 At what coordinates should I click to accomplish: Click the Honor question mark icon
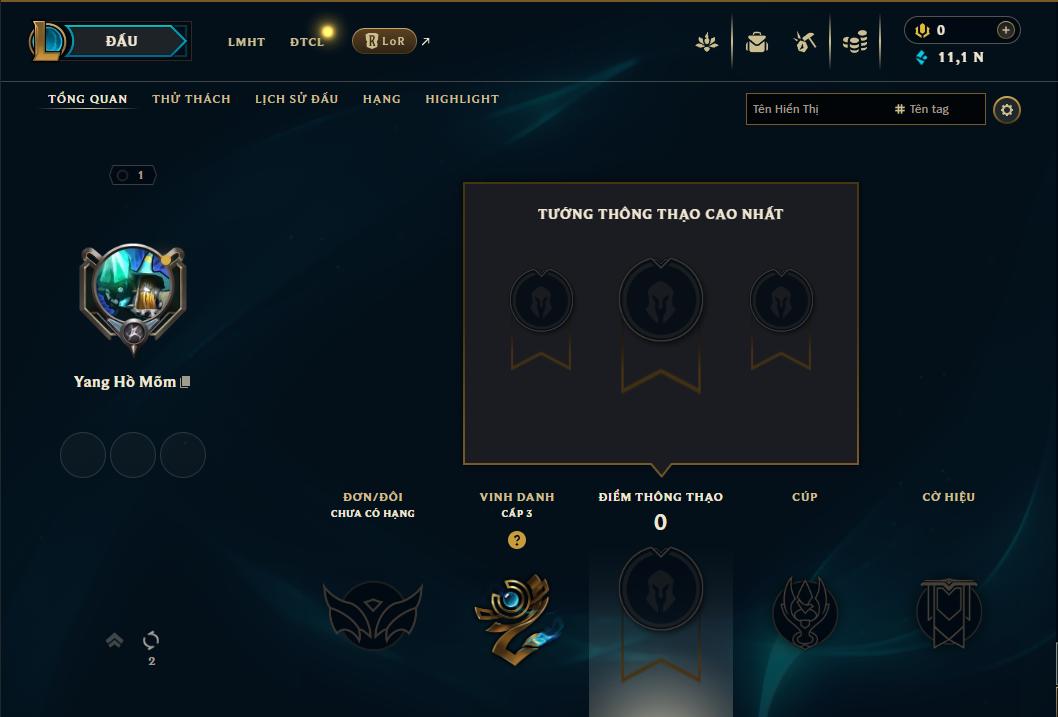pos(517,540)
